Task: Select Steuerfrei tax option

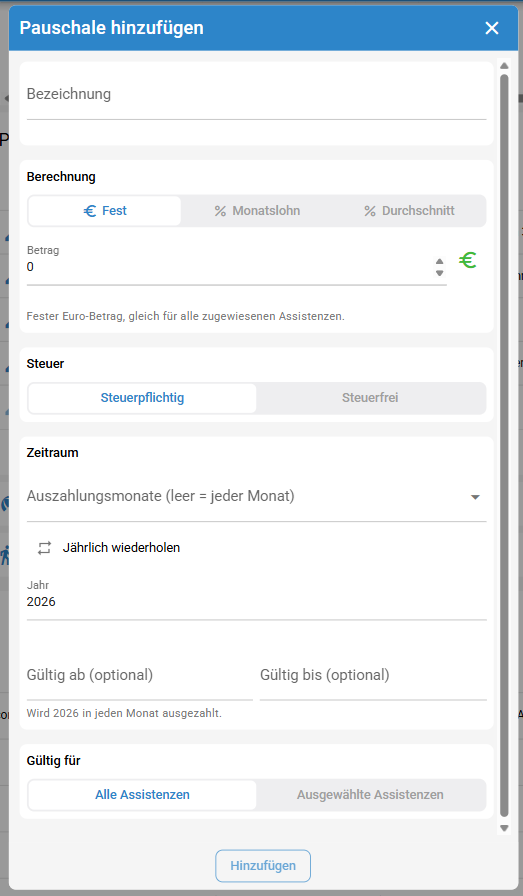Action: click(370, 398)
